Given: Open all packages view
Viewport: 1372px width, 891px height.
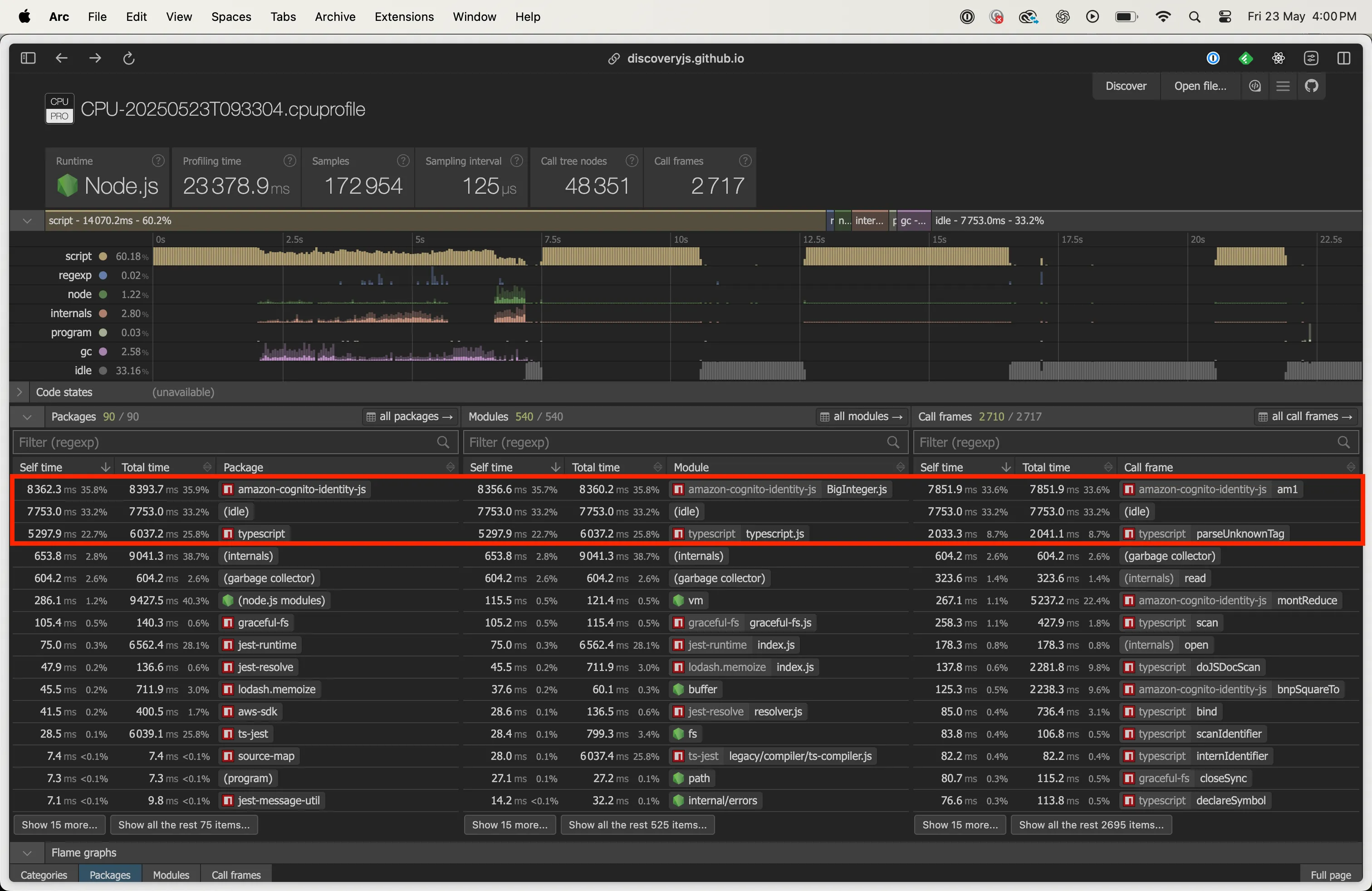Looking at the screenshot, I should pos(410,416).
